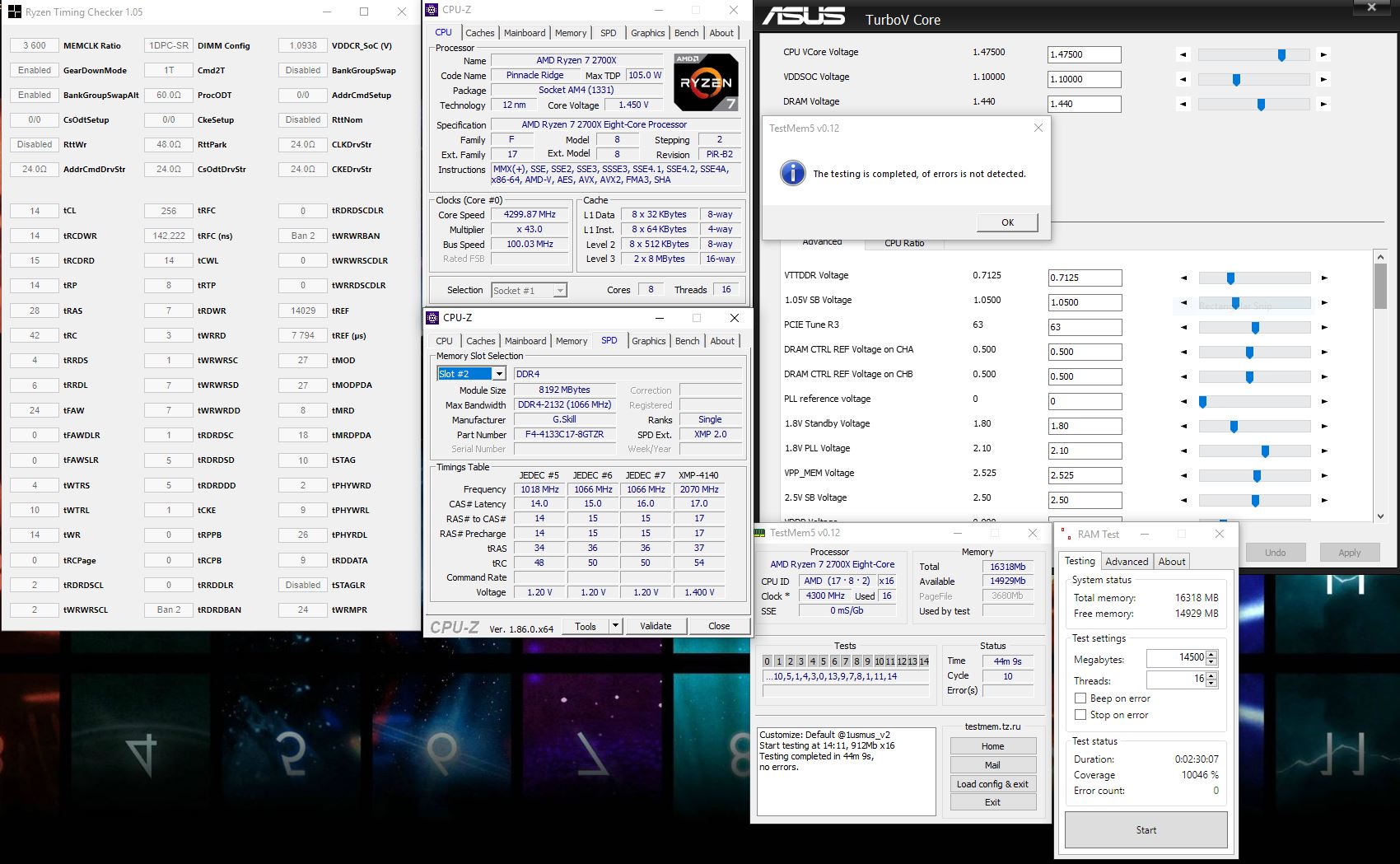Click the down arrow of the Threads spinner

point(1211,684)
